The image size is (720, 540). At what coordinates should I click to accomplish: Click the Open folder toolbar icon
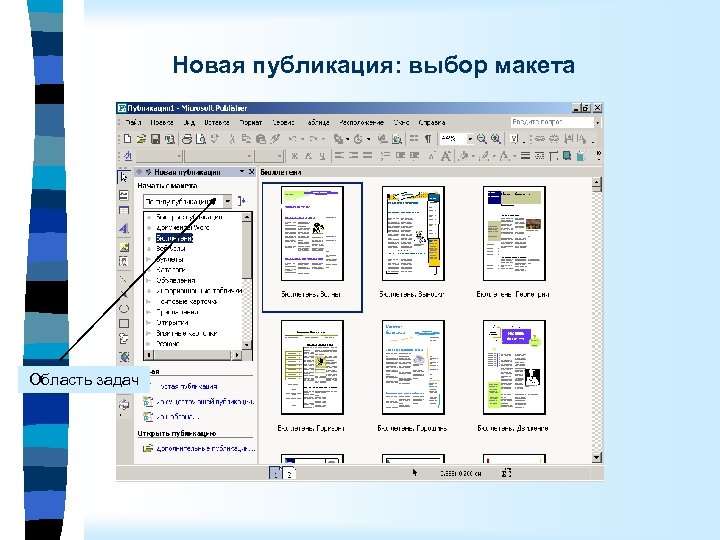click(x=141, y=139)
